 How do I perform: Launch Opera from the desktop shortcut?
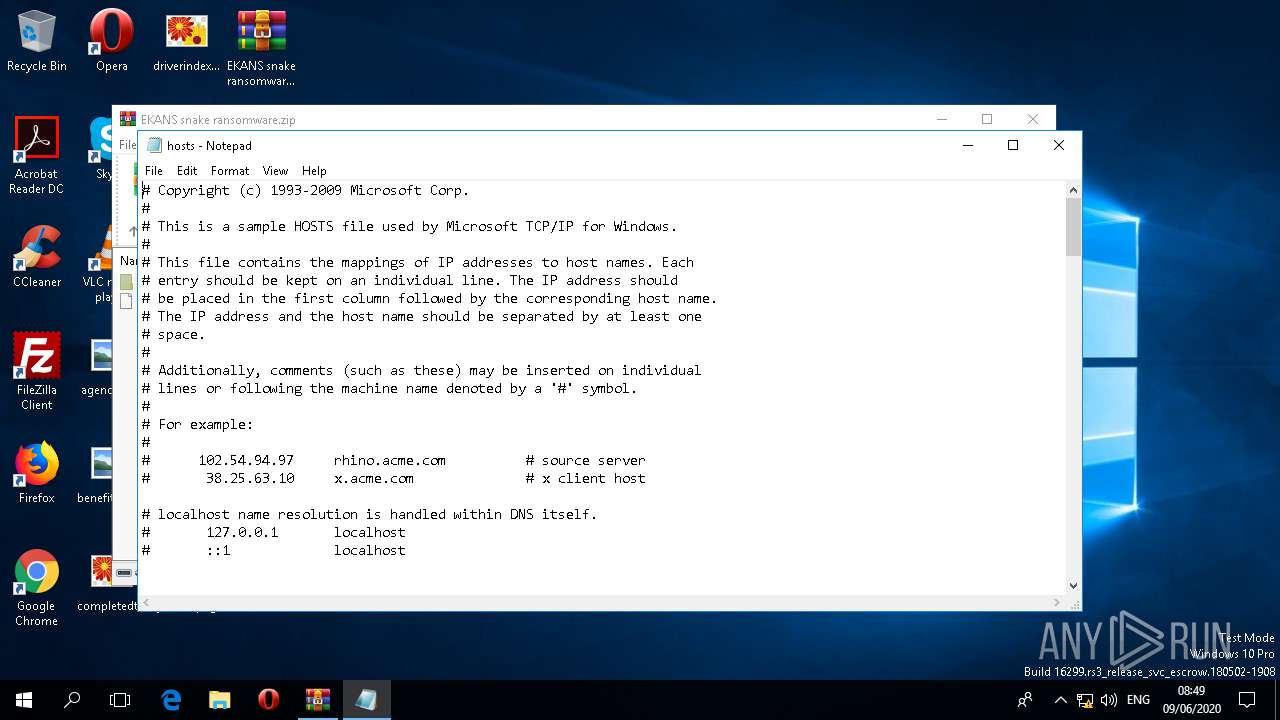tap(111, 41)
